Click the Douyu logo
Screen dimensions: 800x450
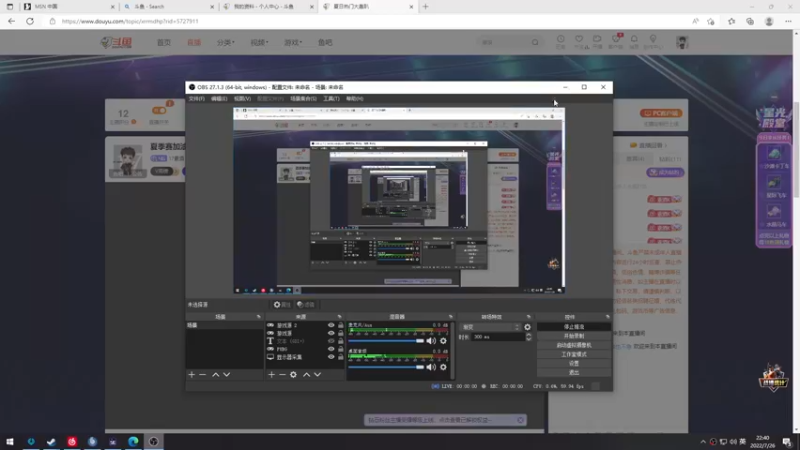(116, 42)
